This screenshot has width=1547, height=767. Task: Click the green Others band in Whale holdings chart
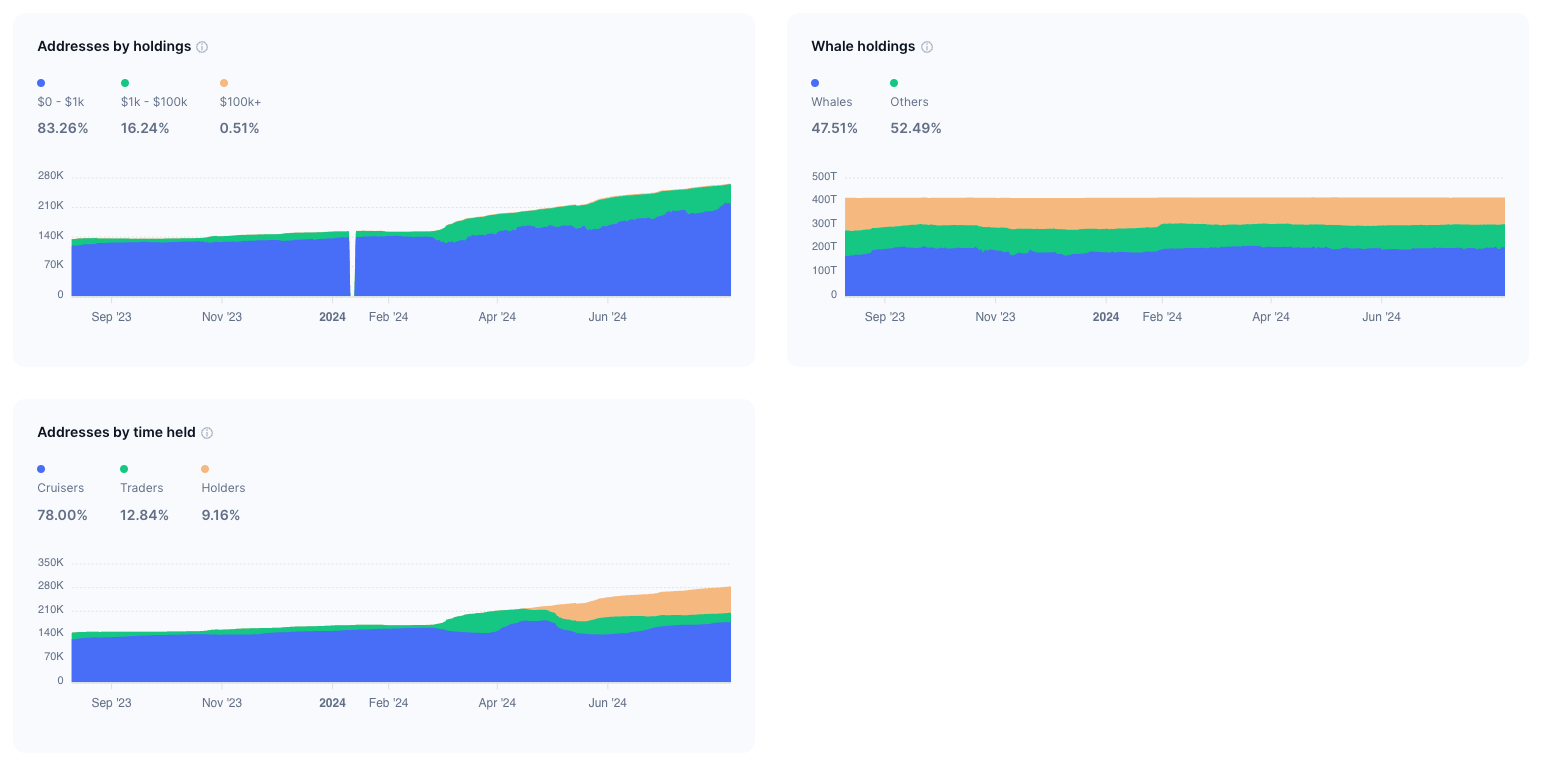[1175, 236]
